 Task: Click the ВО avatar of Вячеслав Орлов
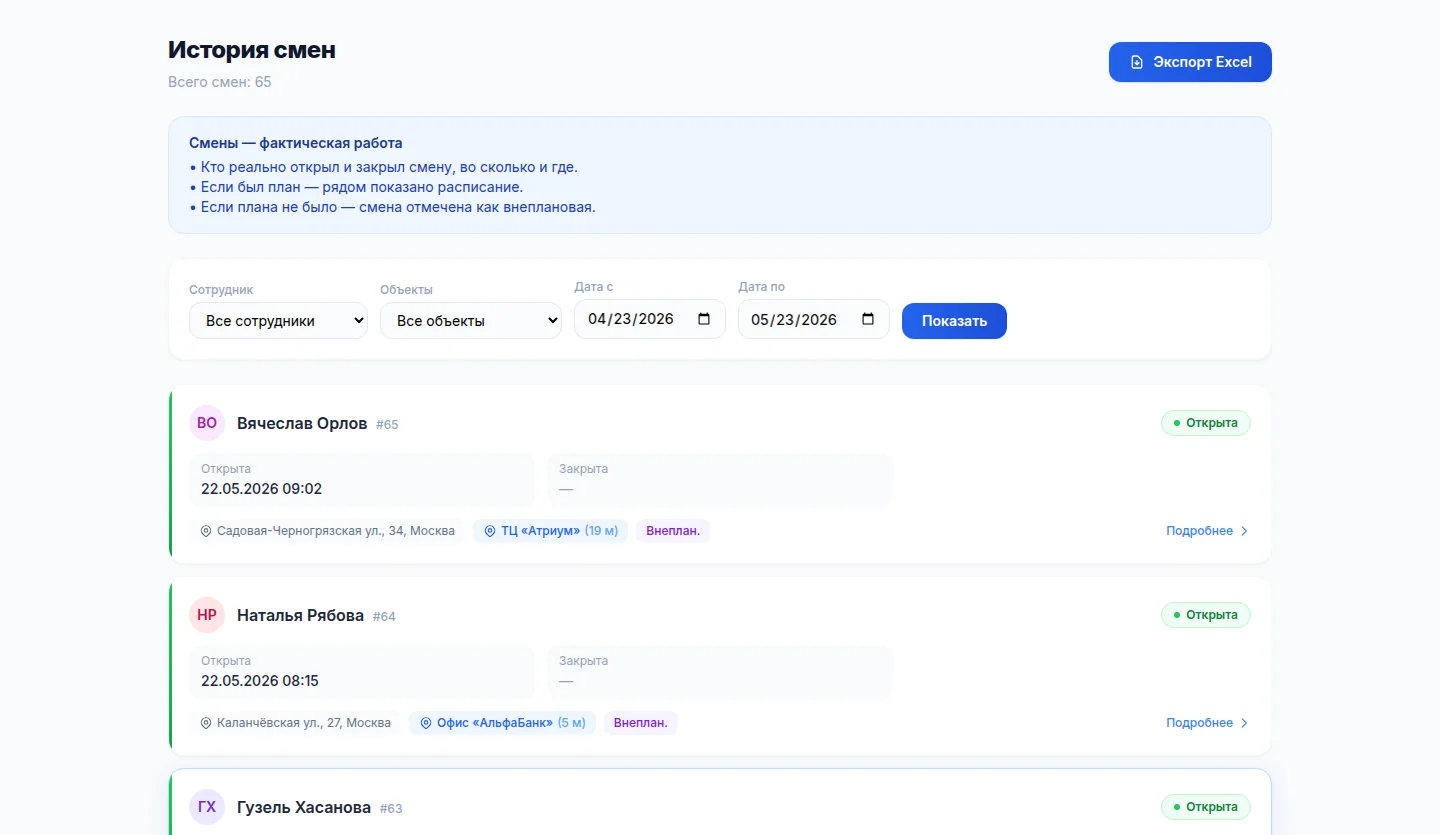coord(207,423)
